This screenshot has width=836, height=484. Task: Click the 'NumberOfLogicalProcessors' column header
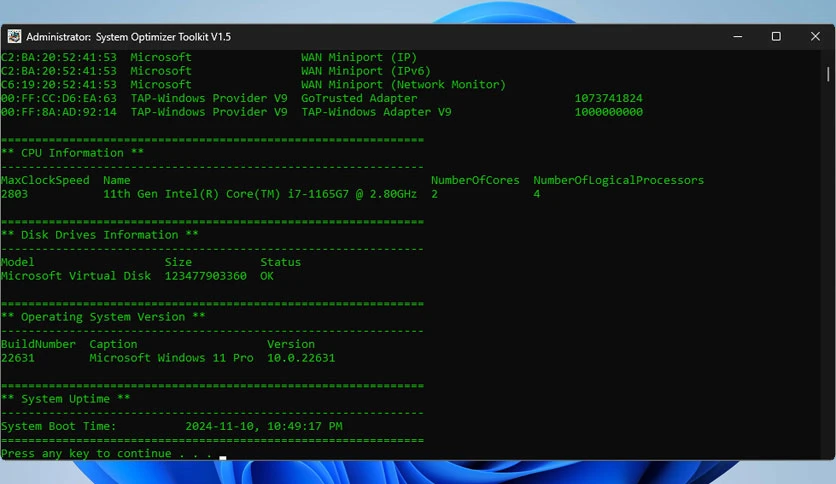(618, 180)
